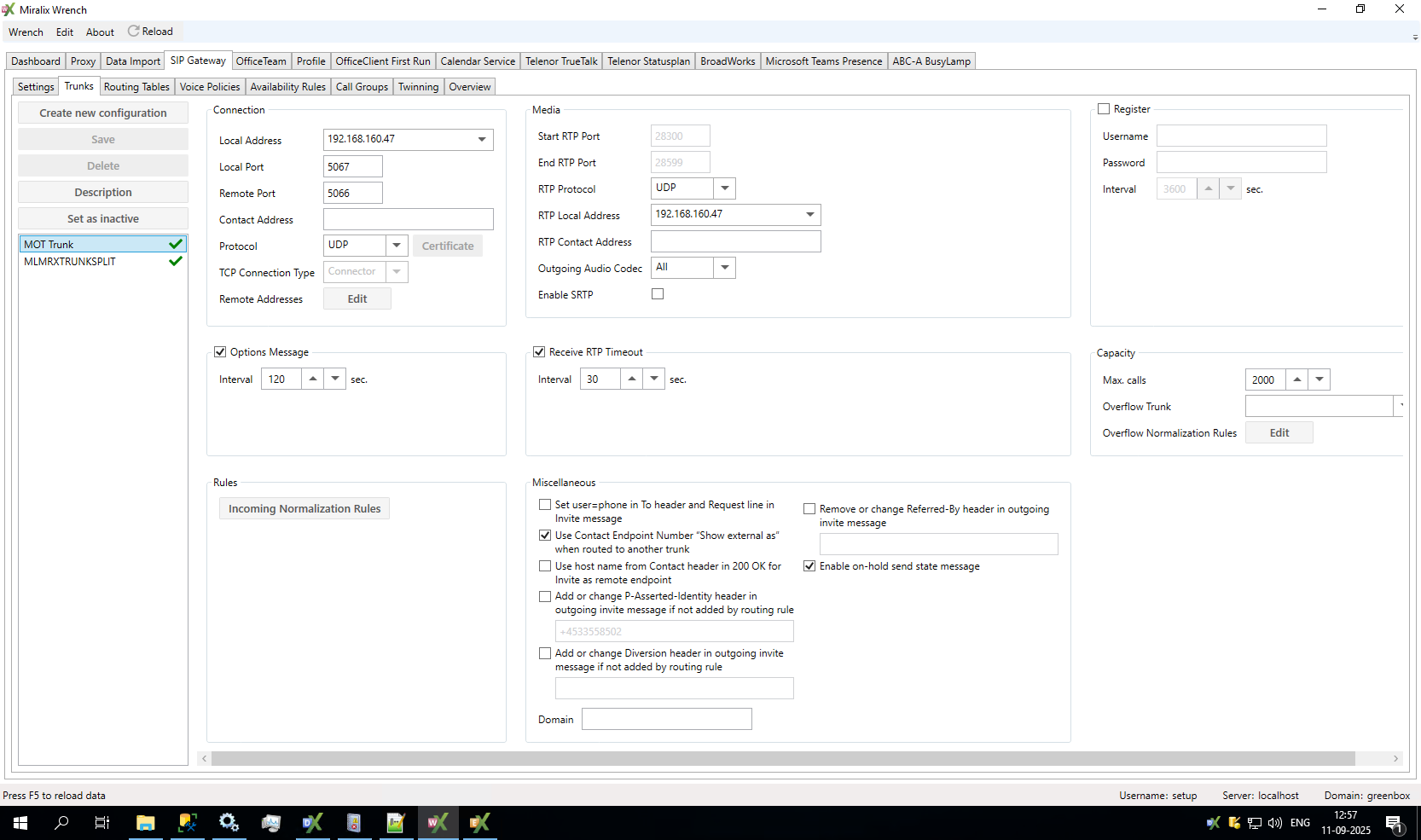
Task: Switch to the Miralix Wrench 'W' taskbar icon
Action: (438, 823)
